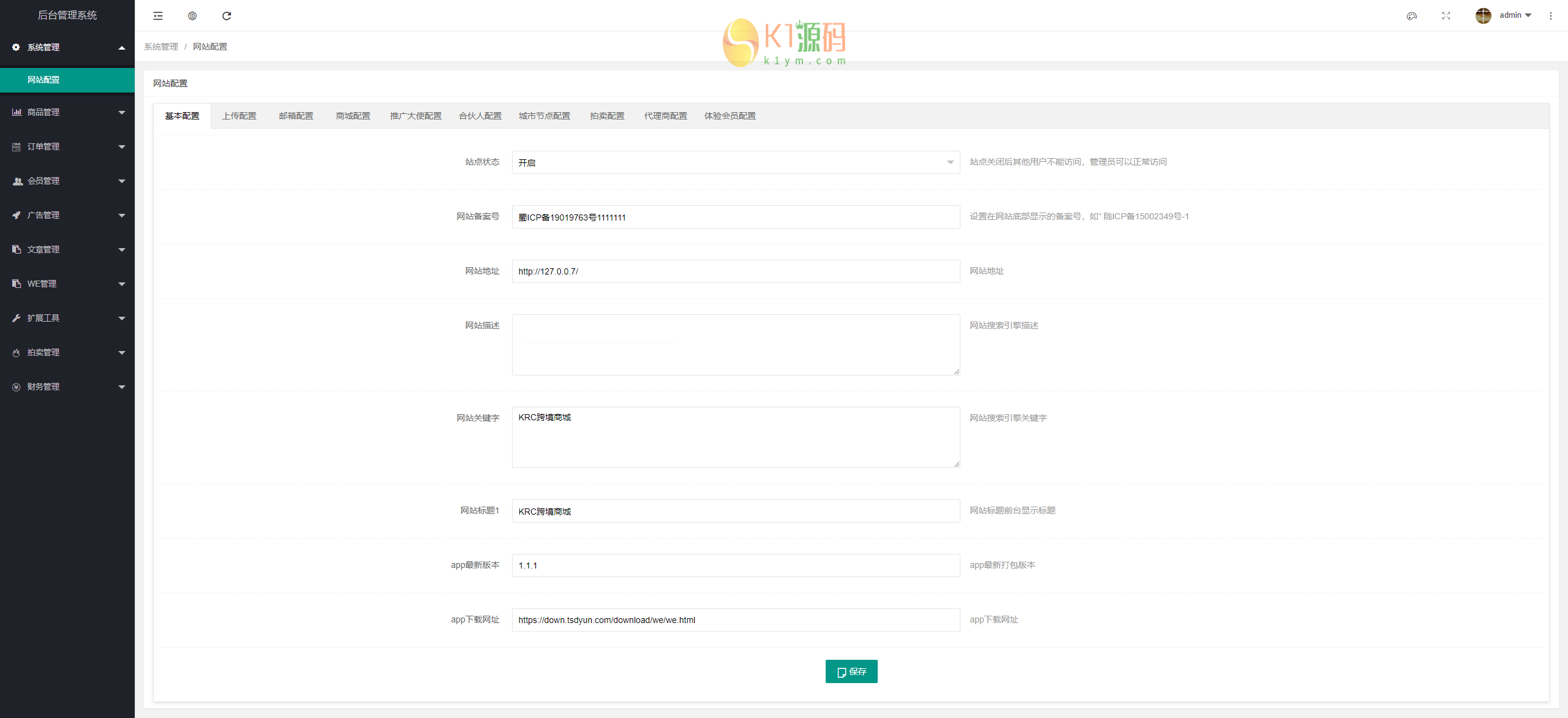
Task: Toggle fullscreen mode icon
Action: click(x=1446, y=16)
